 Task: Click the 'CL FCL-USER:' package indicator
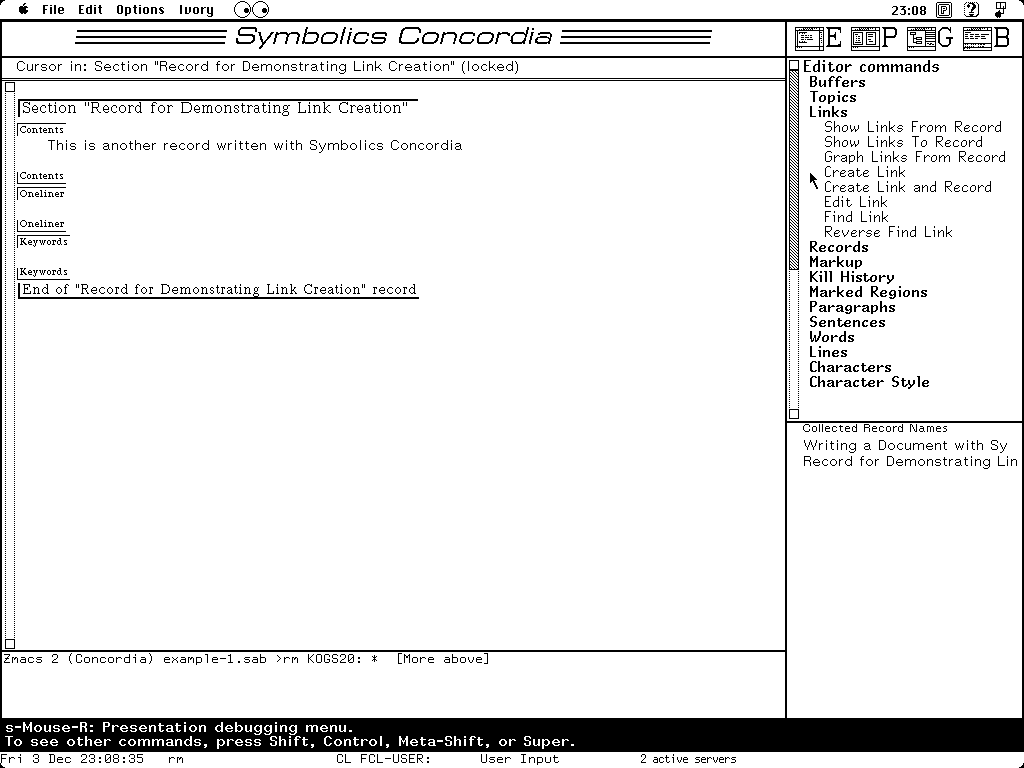(x=383, y=760)
